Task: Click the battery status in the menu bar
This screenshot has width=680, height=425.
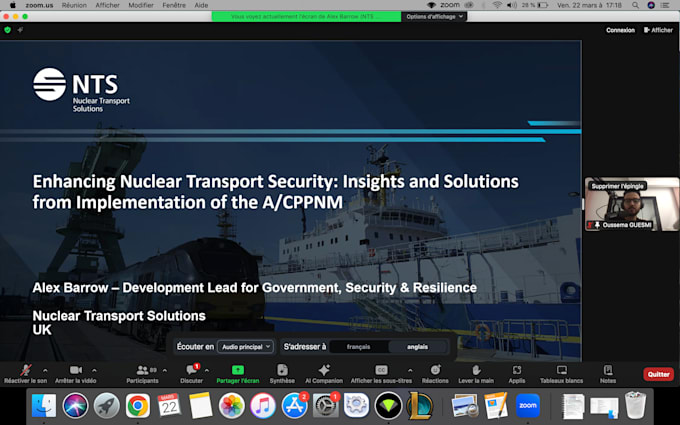Action: click(x=534, y=5)
